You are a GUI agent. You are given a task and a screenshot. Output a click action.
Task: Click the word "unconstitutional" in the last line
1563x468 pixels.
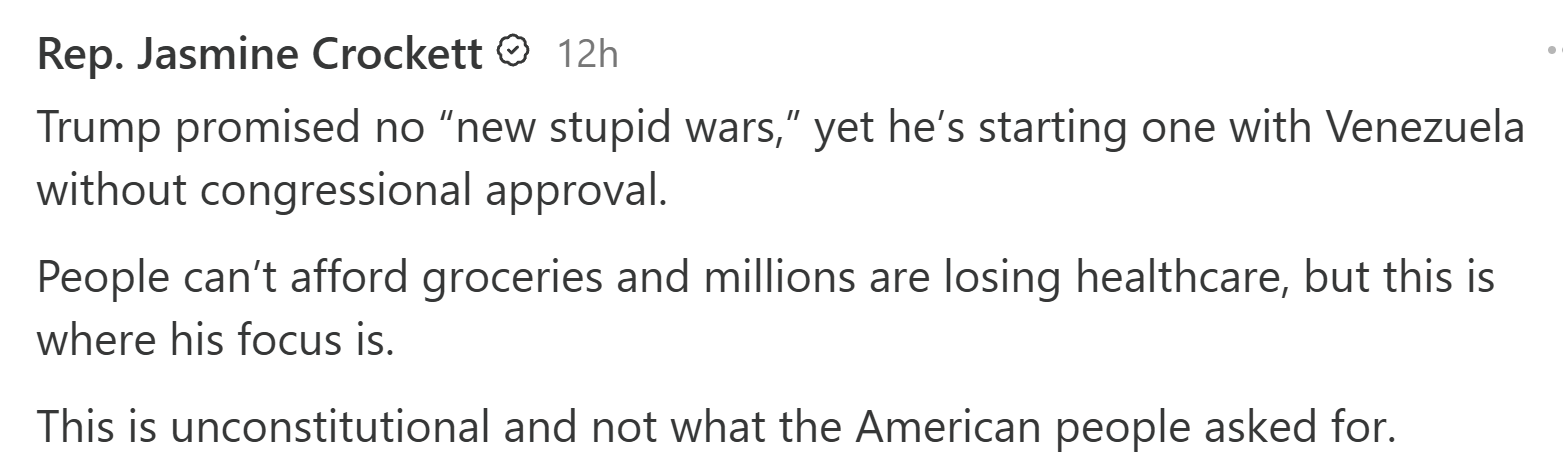coord(329,427)
